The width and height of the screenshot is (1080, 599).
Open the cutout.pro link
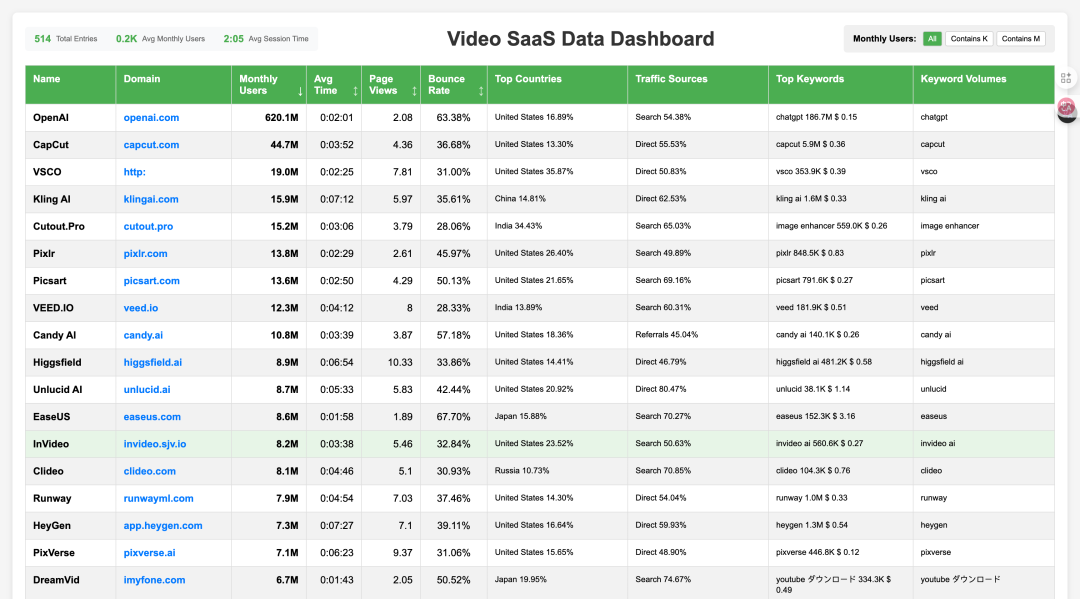tap(148, 227)
